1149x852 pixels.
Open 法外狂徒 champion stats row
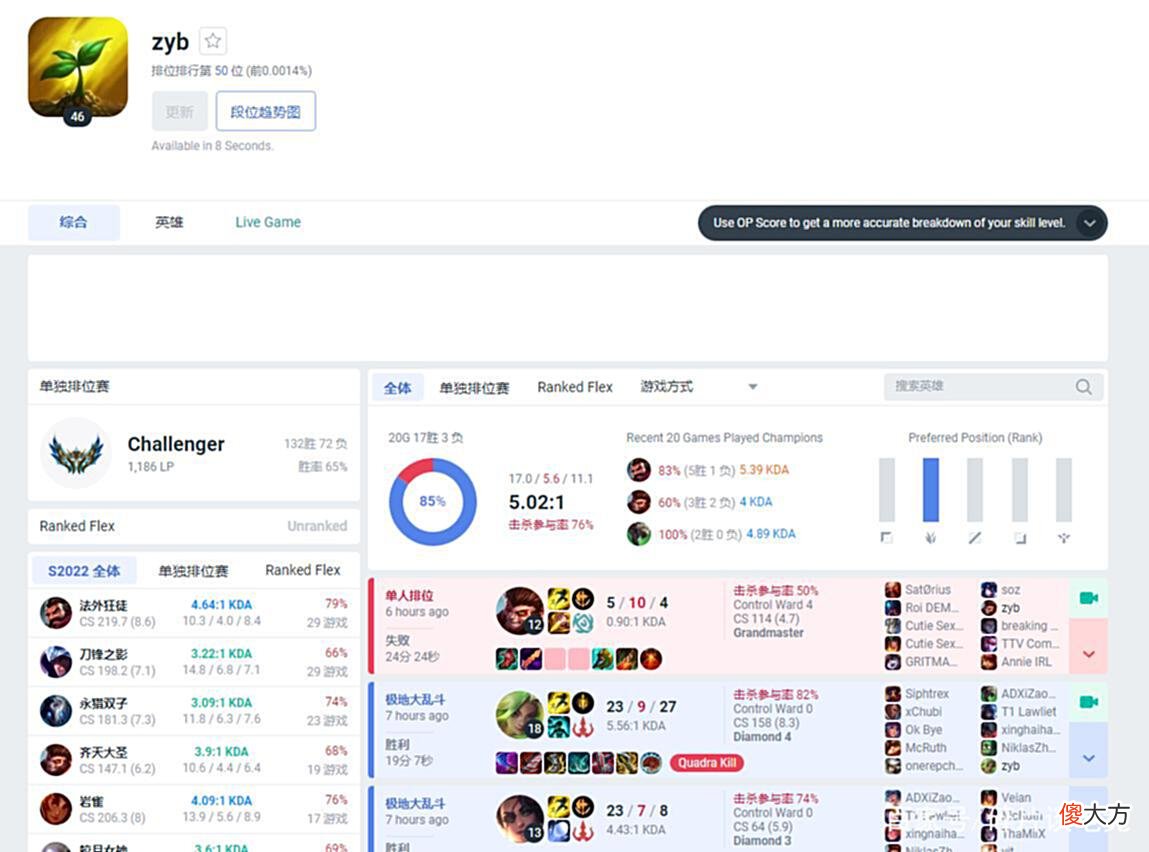pyautogui.click(x=193, y=612)
